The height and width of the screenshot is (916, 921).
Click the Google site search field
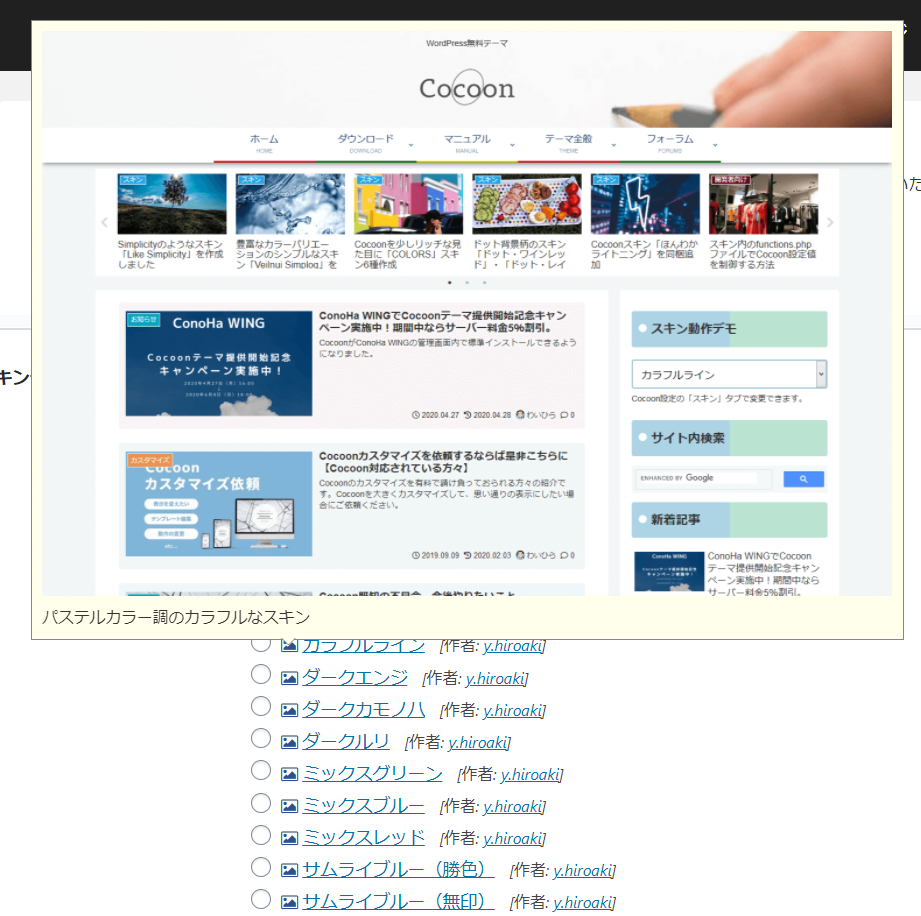(x=703, y=478)
